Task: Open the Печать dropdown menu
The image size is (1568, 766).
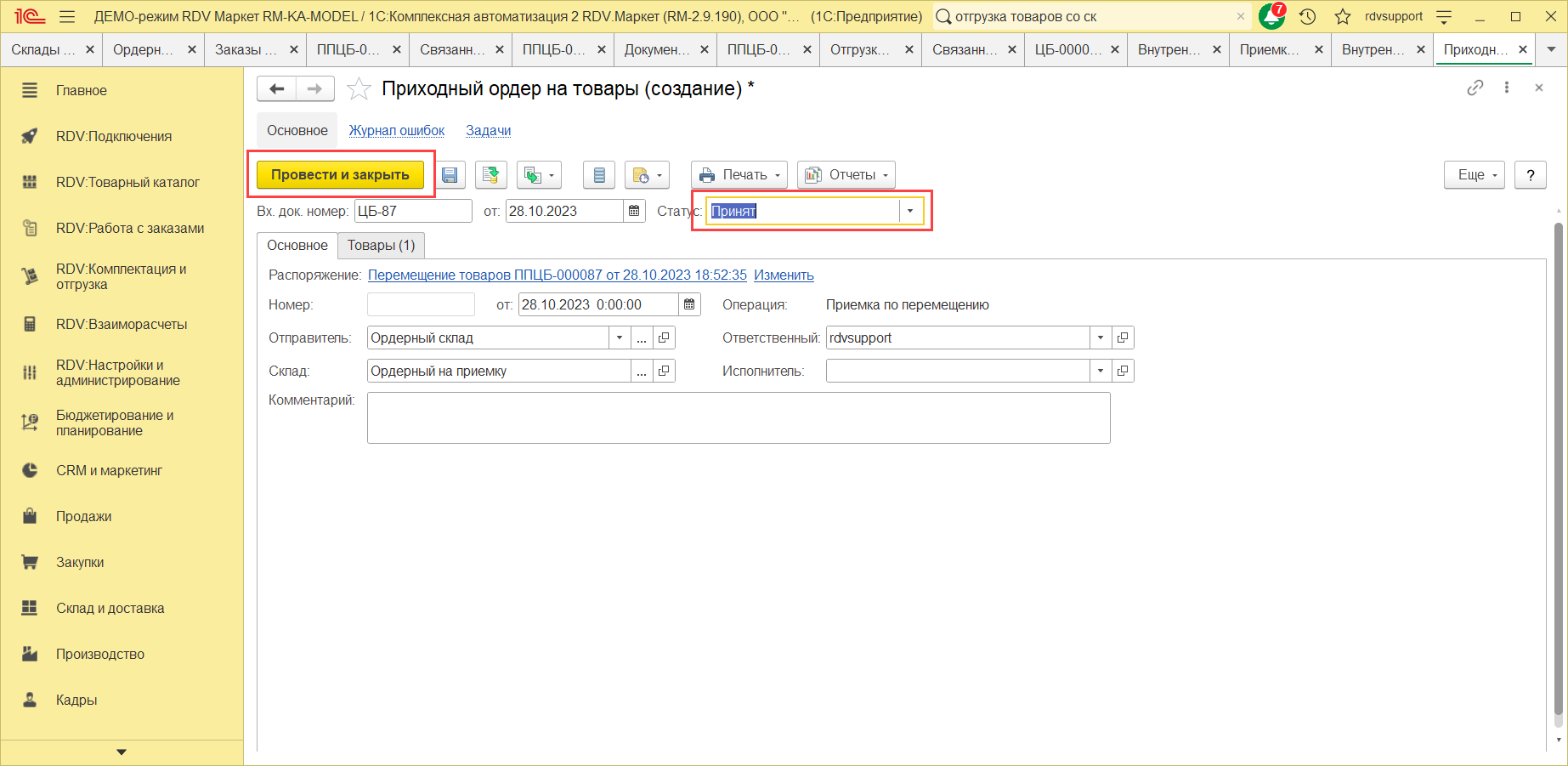Action: pos(739,175)
